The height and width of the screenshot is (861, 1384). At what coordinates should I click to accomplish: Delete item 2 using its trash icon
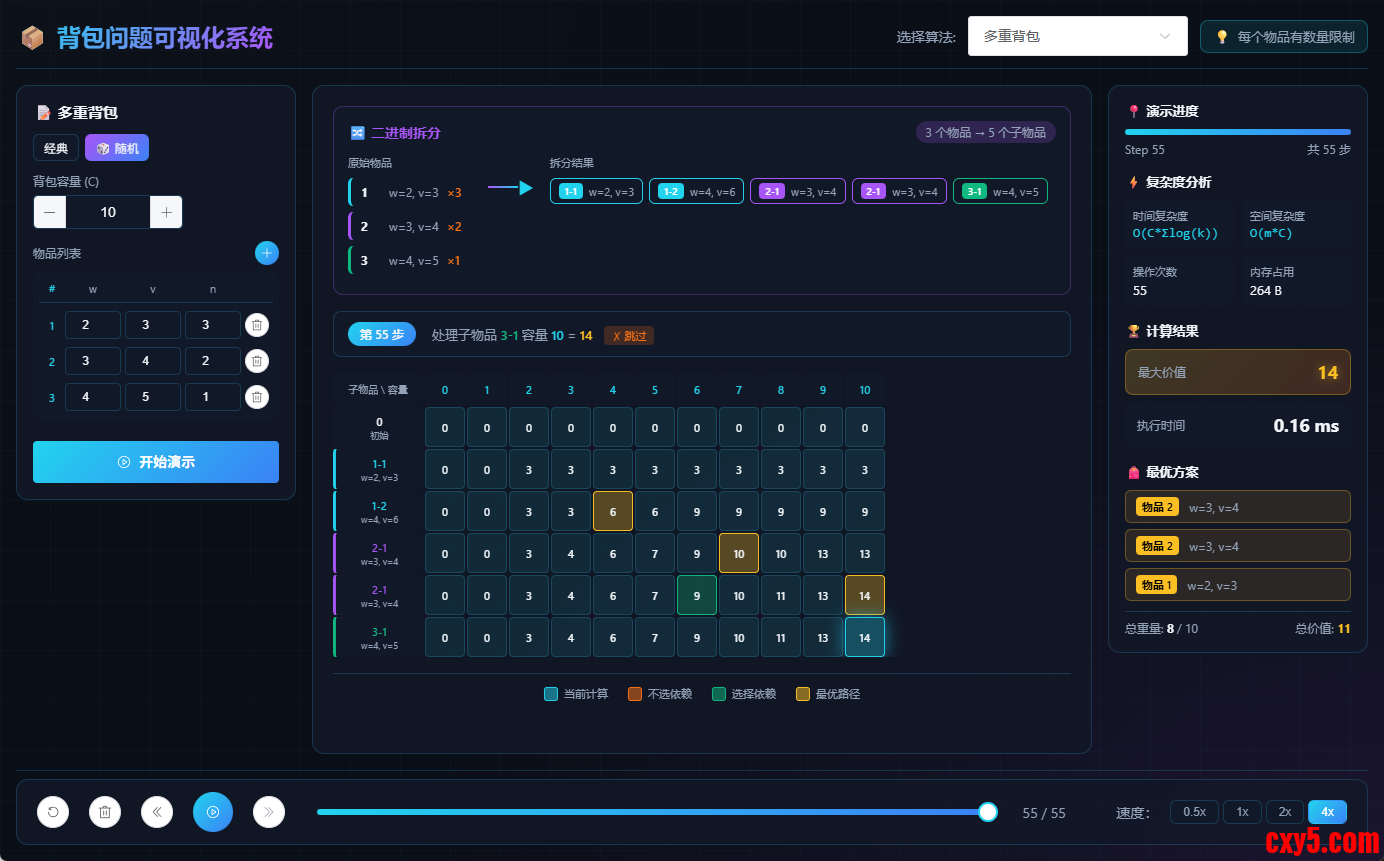pos(257,361)
